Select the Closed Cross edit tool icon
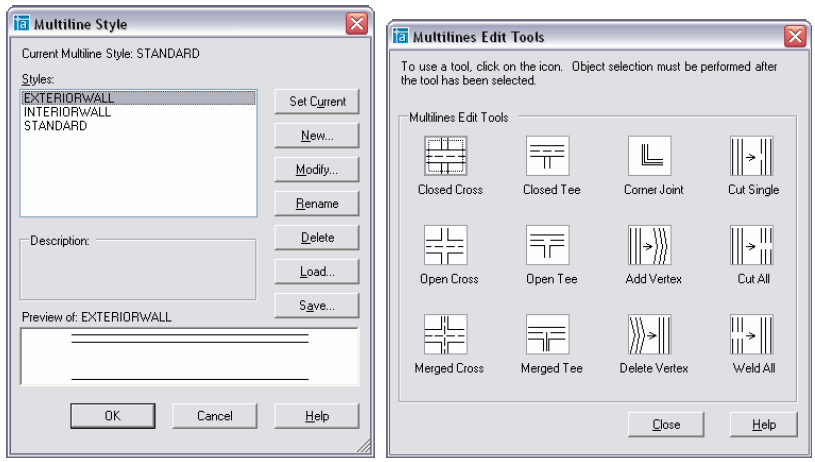 click(445, 156)
